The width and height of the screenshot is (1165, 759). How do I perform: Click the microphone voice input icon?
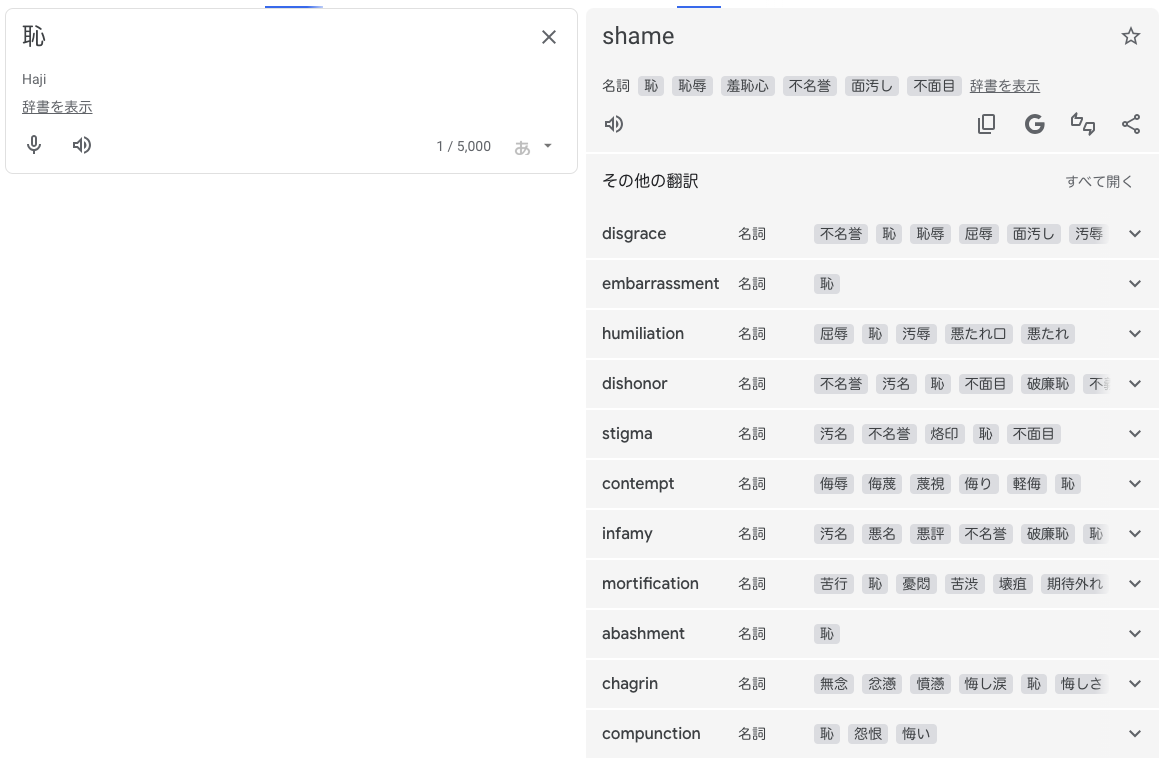click(x=34, y=145)
